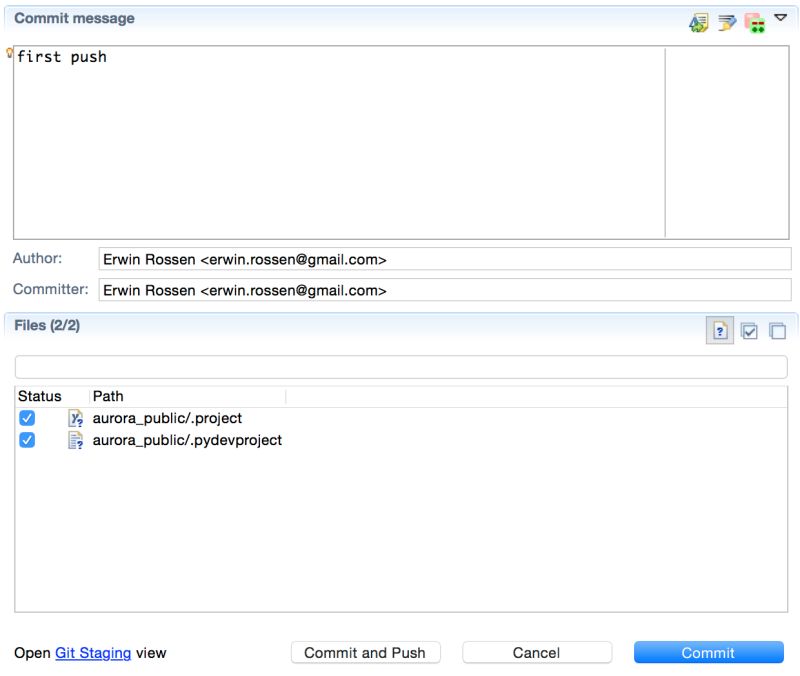Select the Committer input field

pos(442,290)
